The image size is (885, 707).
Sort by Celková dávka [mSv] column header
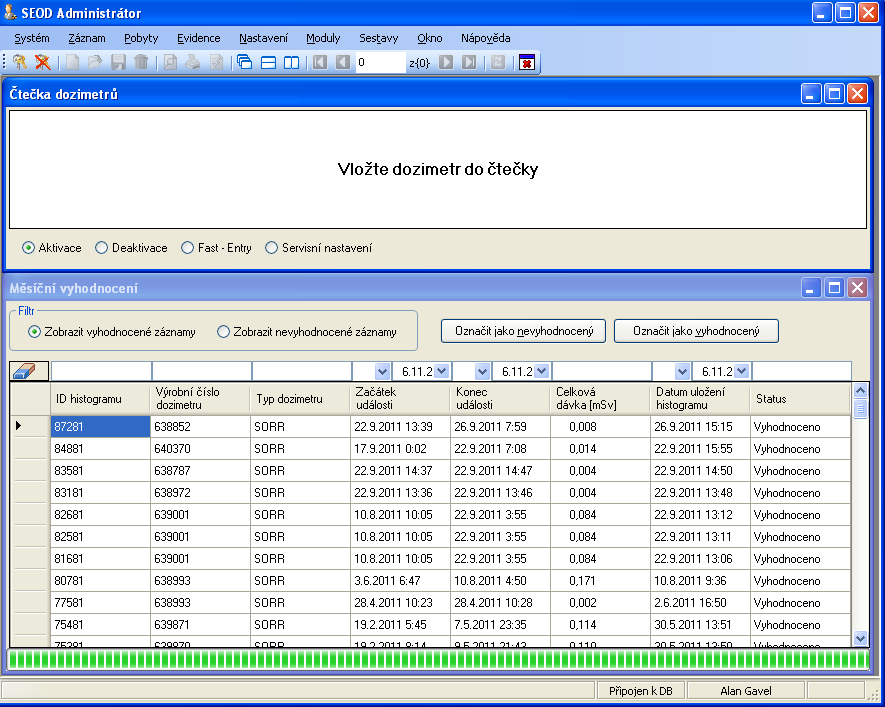(600, 398)
